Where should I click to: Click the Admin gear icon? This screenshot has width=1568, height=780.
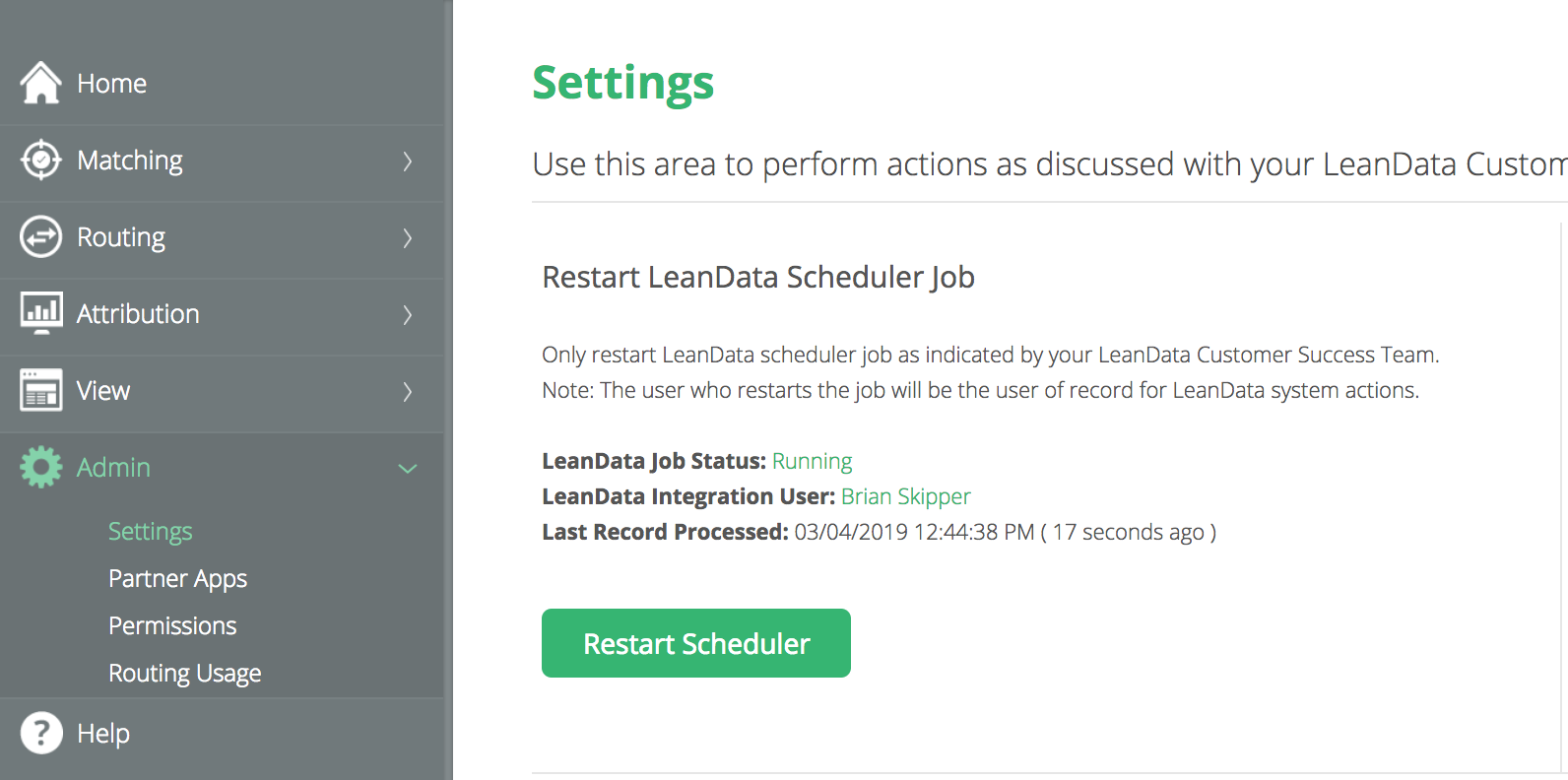click(40, 467)
